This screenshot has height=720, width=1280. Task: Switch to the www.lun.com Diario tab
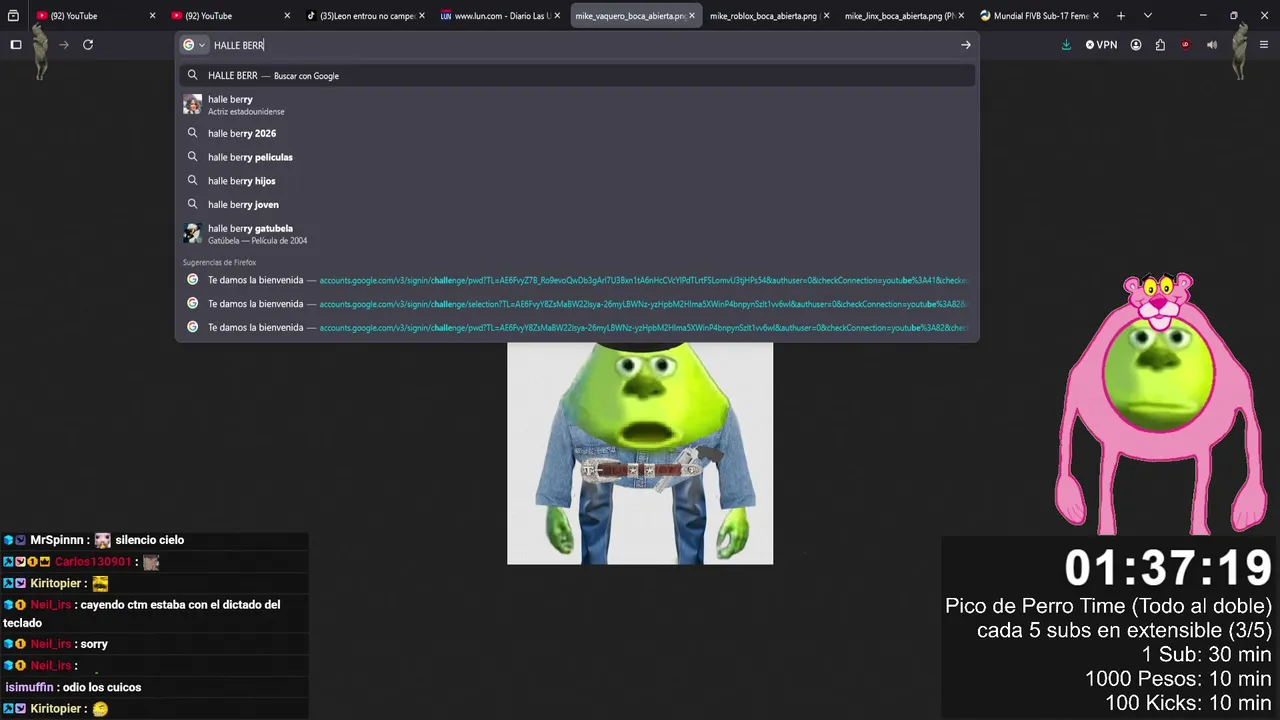click(x=499, y=16)
